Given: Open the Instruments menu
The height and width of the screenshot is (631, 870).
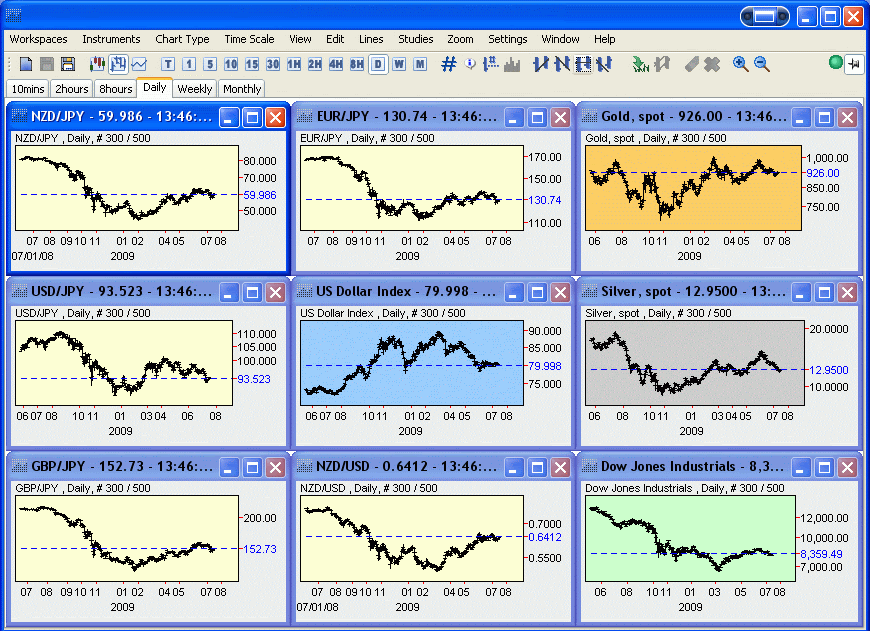Looking at the screenshot, I should tap(111, 39).
